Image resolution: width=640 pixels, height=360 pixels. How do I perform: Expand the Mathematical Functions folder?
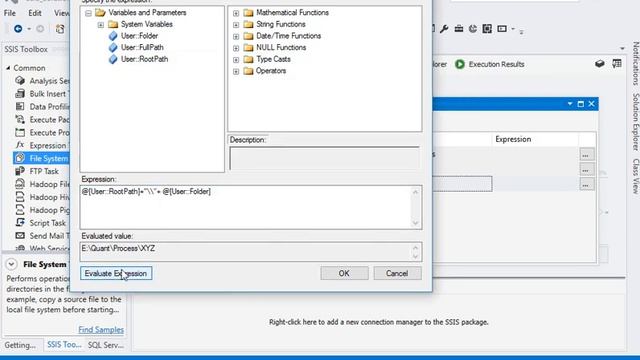[236, 13]
